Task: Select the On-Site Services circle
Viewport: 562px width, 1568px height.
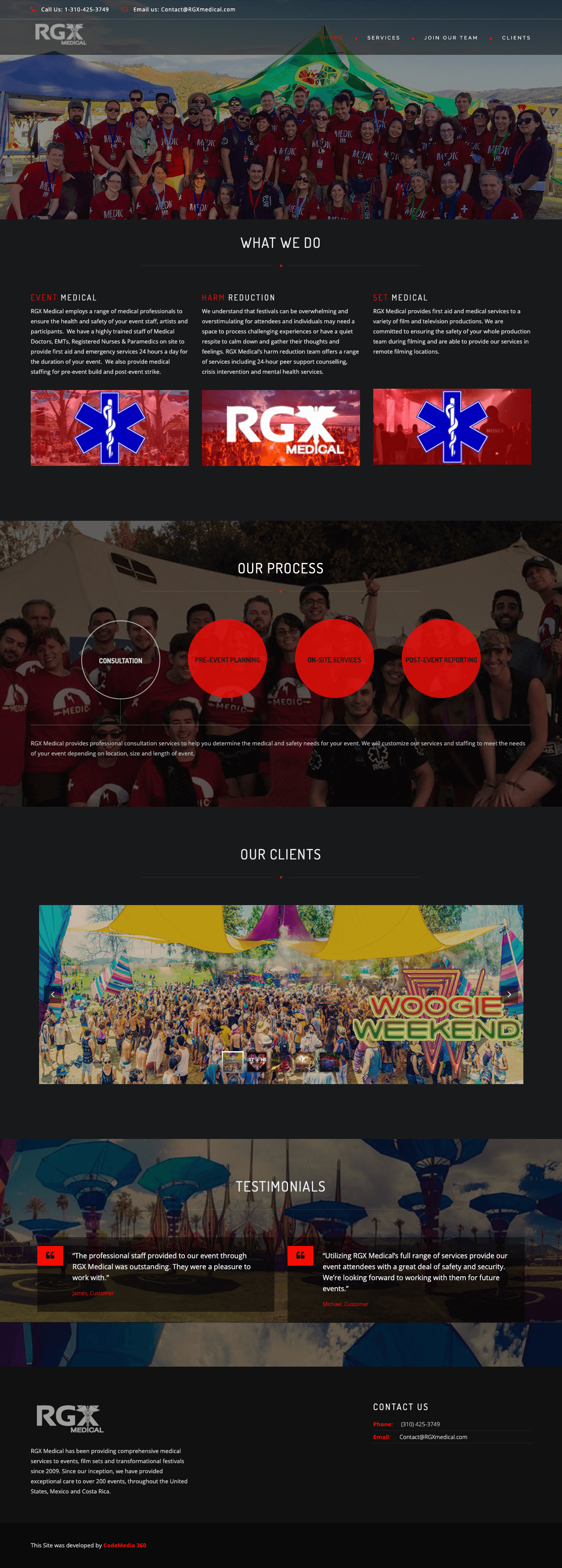Action: [334, 659]
